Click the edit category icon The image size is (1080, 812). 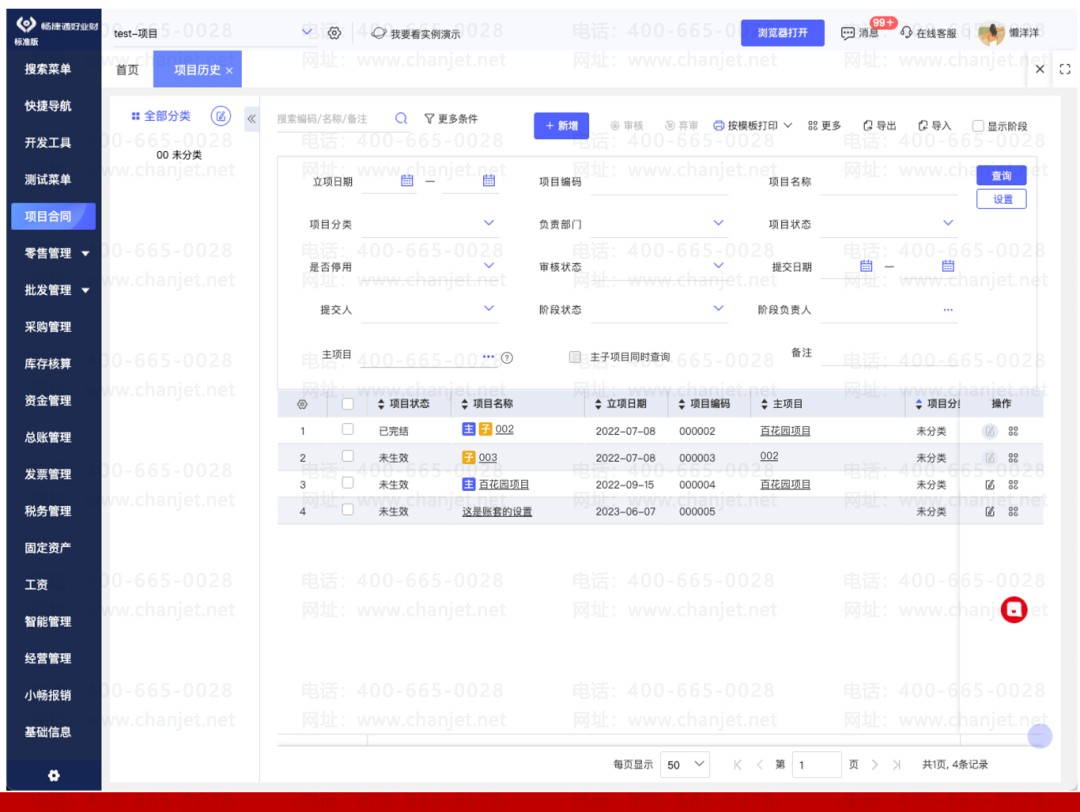pyautogui.click(x=221, y=116)
